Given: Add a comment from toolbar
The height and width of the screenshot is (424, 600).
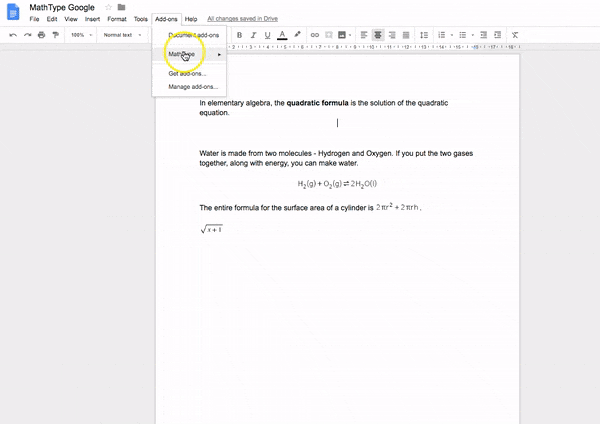Looking at the screenshot, I should click(x=329, y=35).
